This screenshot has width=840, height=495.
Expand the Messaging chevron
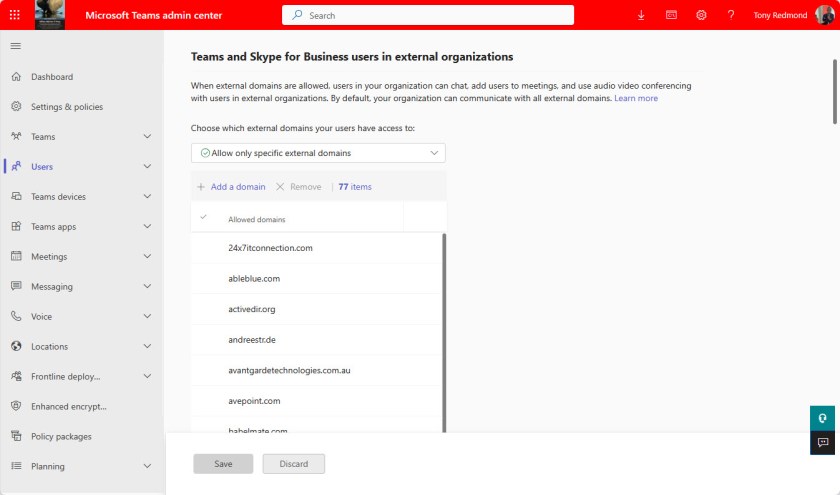point(147,287)
